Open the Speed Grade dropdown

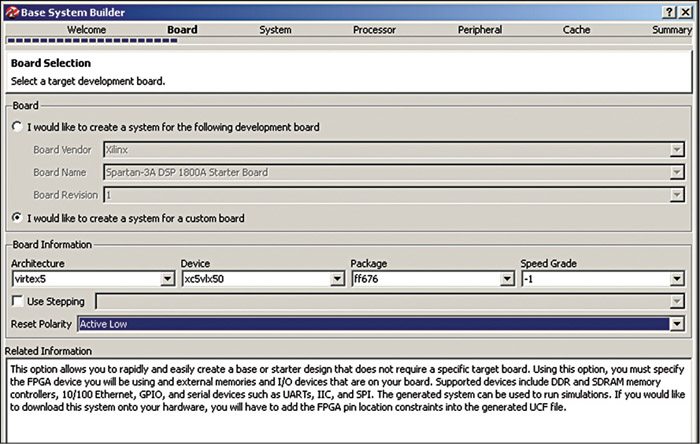click(x=677, y=280)
